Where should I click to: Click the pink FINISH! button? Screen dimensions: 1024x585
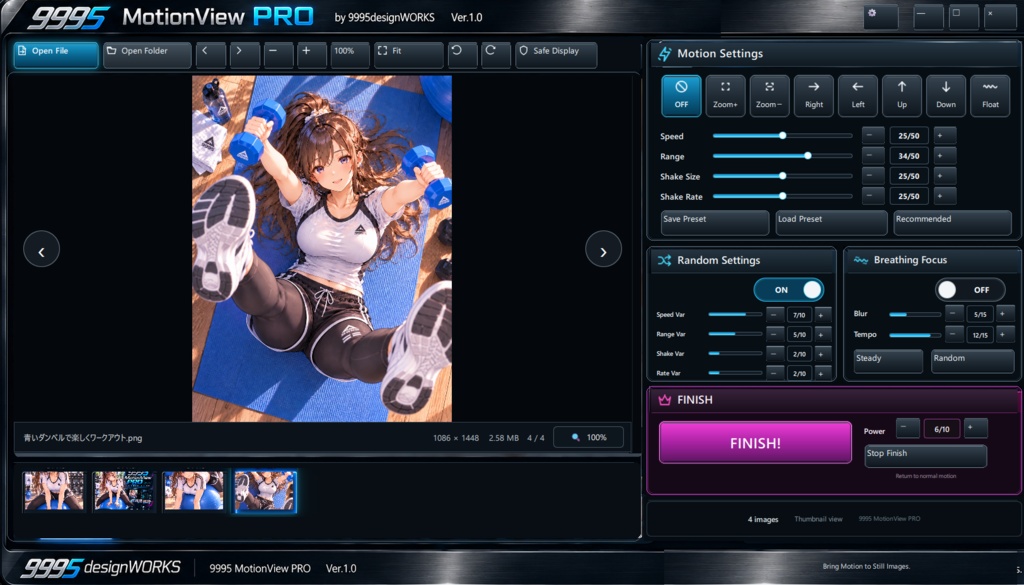[755, 443]
